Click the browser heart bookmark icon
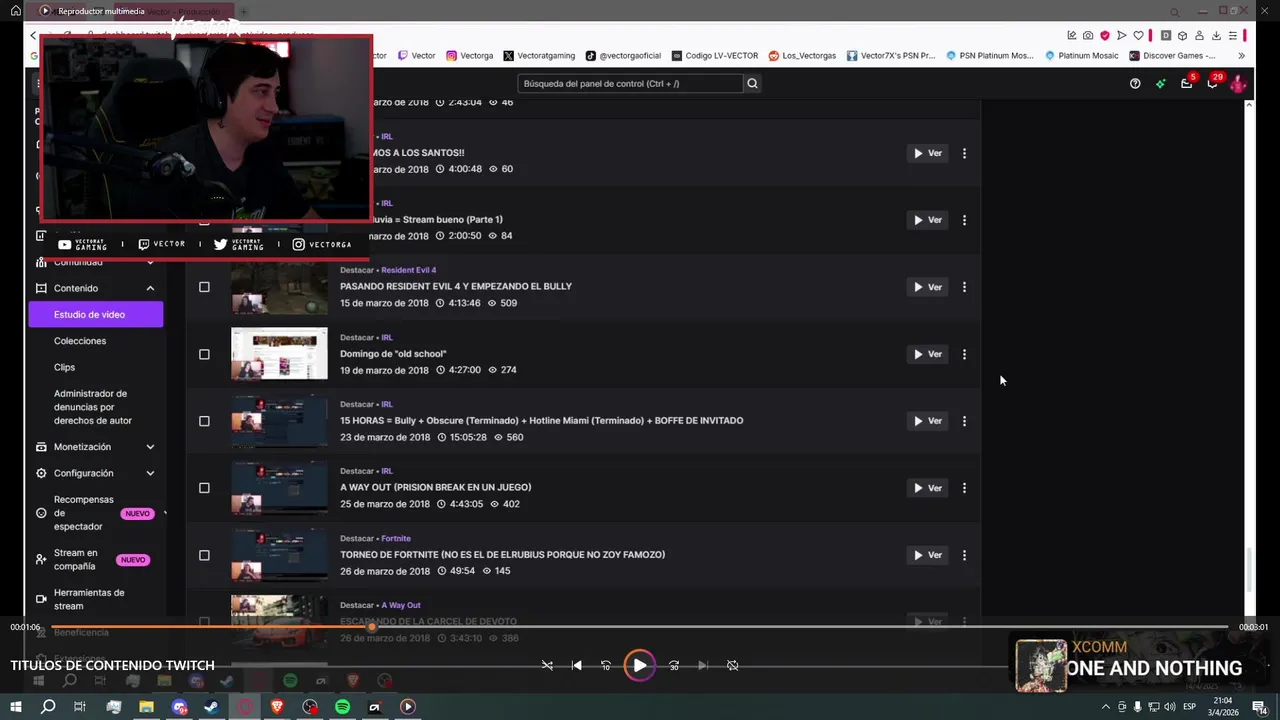 click(1138, 36)
